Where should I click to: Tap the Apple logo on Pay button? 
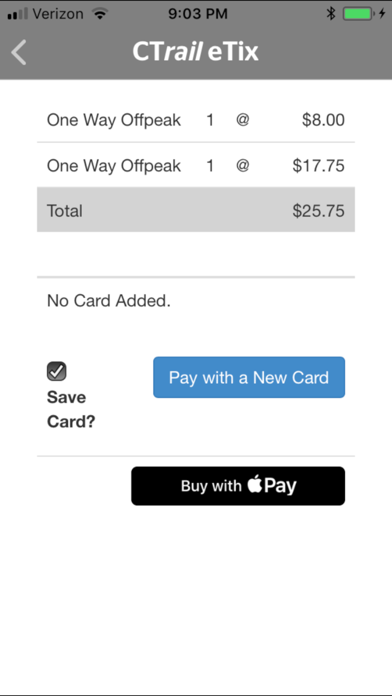point(254,484)
